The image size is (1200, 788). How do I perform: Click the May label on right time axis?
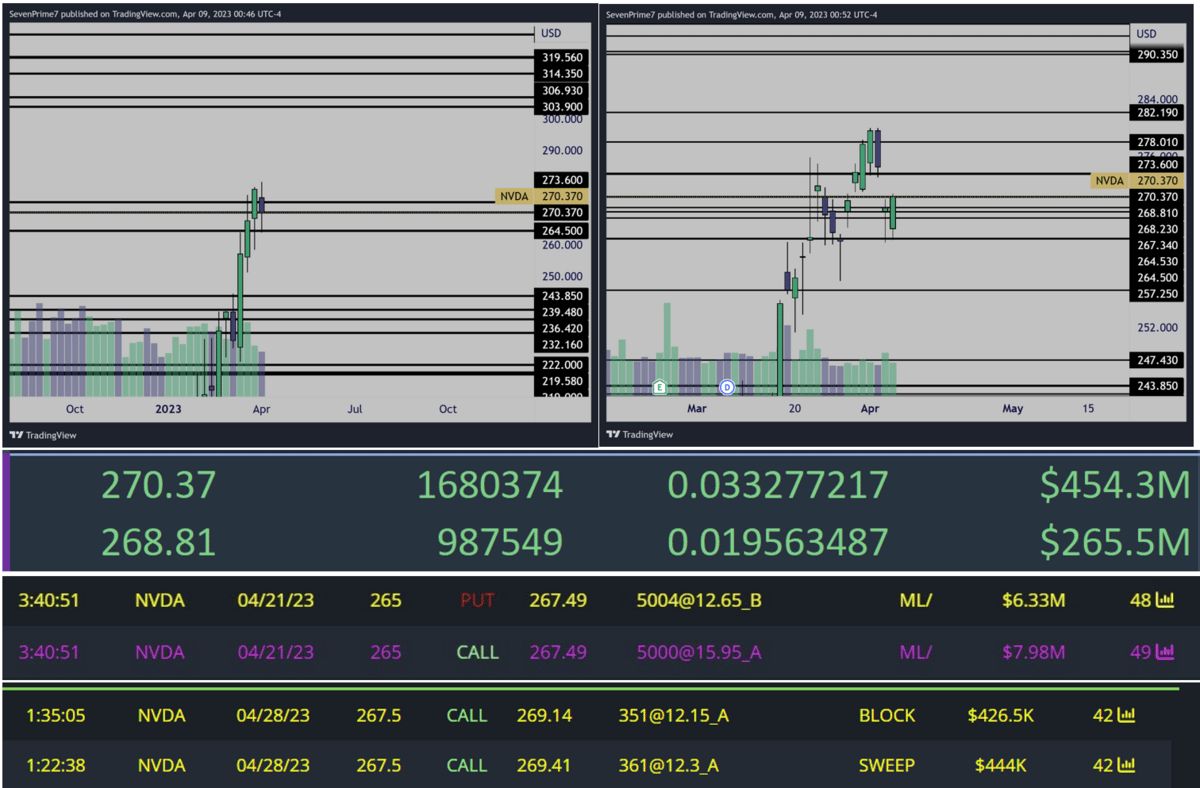[x=1013, y=409]
